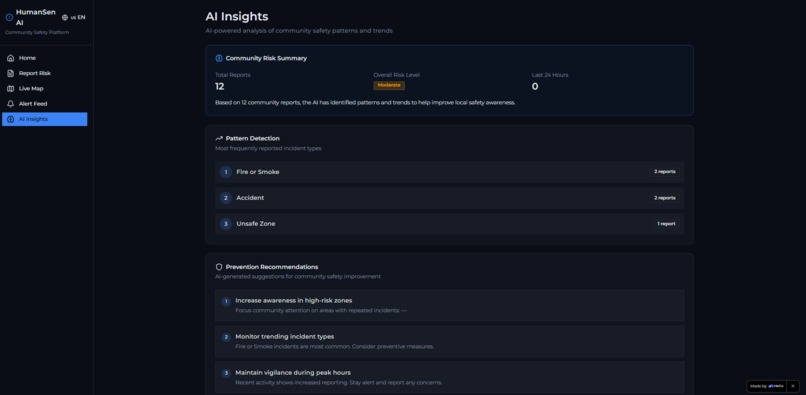
Task: Click rank number 3 beside Unsafe Zone
Action: 226,224
